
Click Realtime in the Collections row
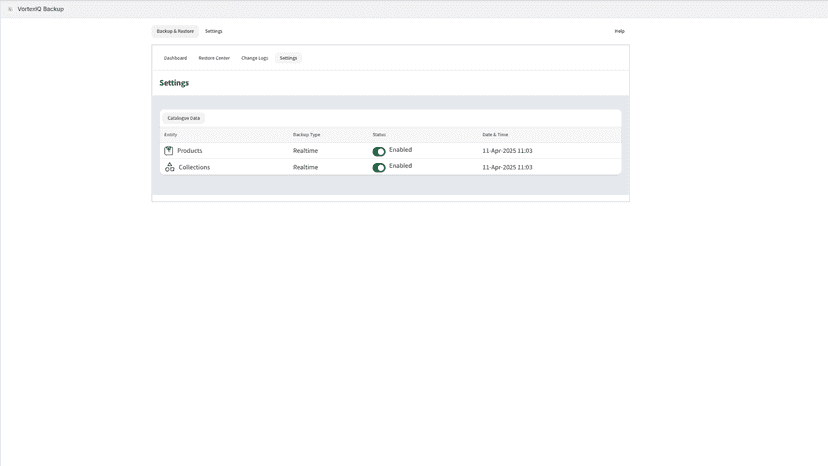[305, 167]
